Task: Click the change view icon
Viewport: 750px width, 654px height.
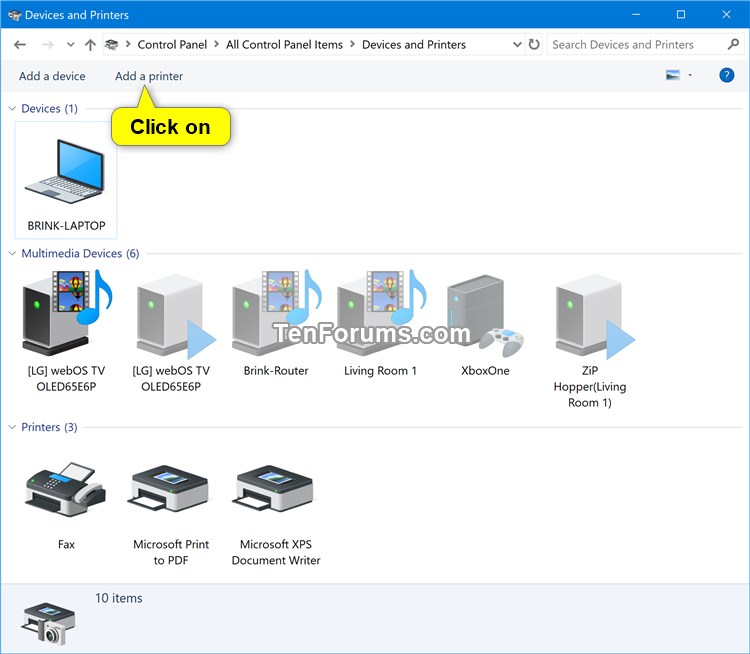Action: pos(673,75)
